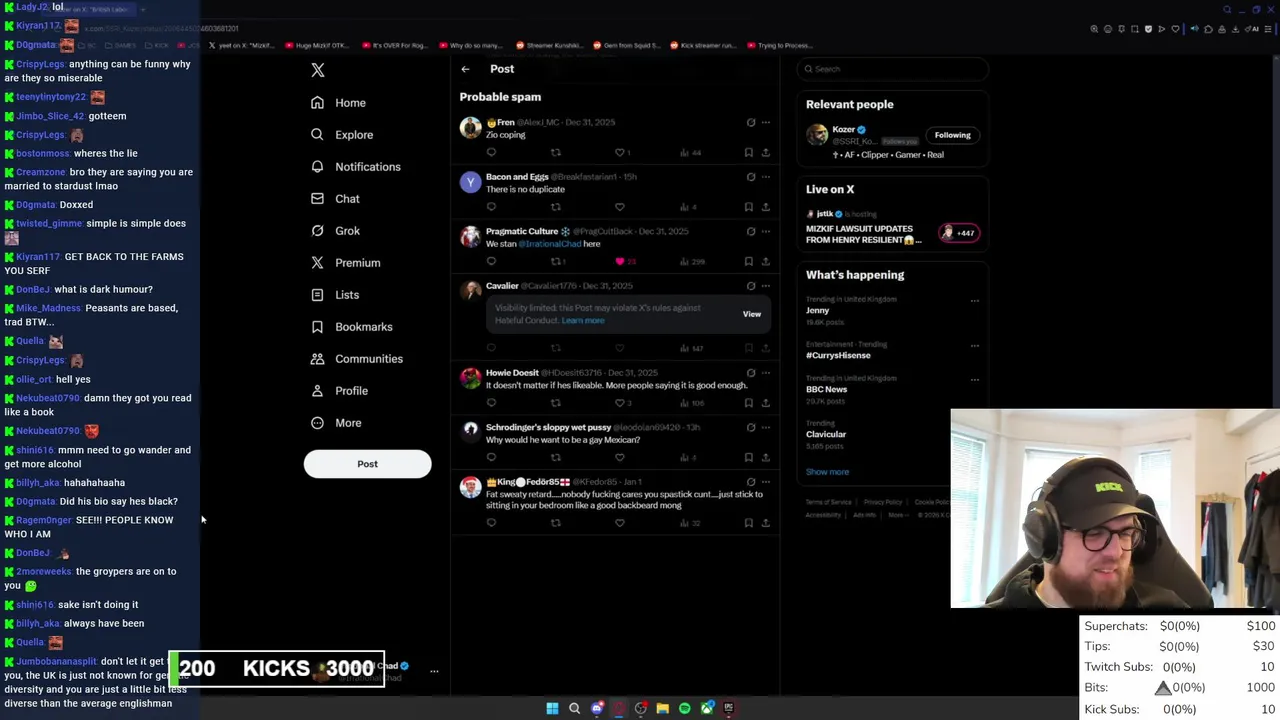Open File Explorer from the taskbar
This screenshot has width=1280, height=720.
[662, 708]
